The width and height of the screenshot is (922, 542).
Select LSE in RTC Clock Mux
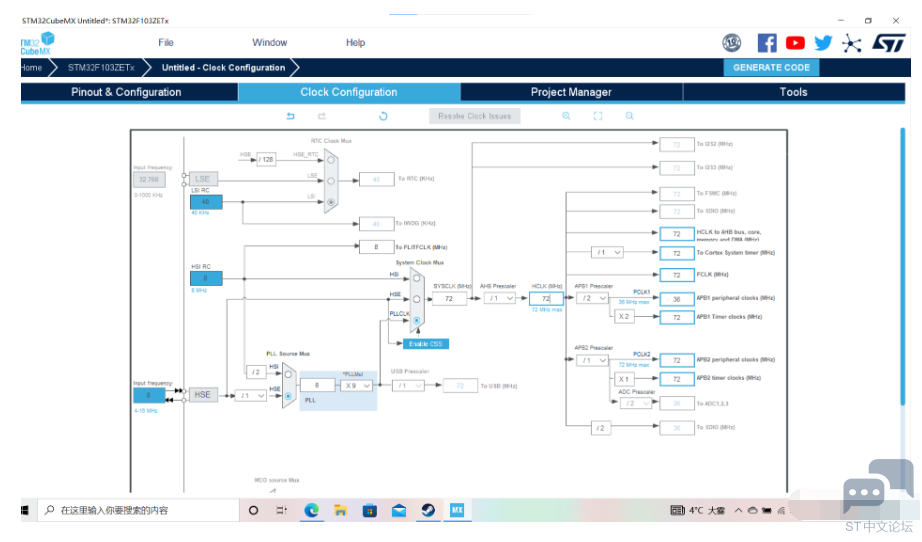coord(331,181)
